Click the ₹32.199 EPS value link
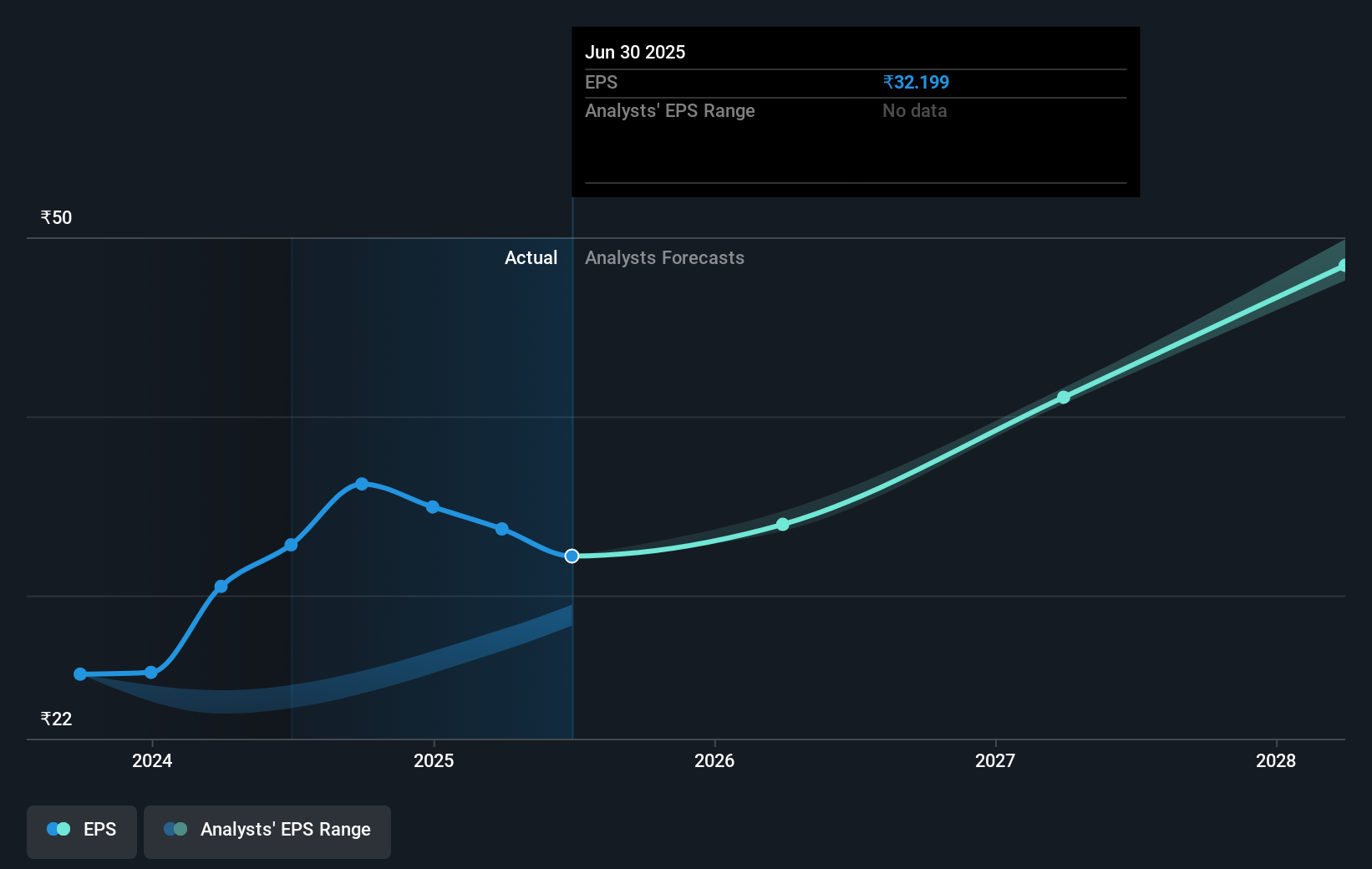Viewport: 1372px width, 869px height. click(916, 82)
